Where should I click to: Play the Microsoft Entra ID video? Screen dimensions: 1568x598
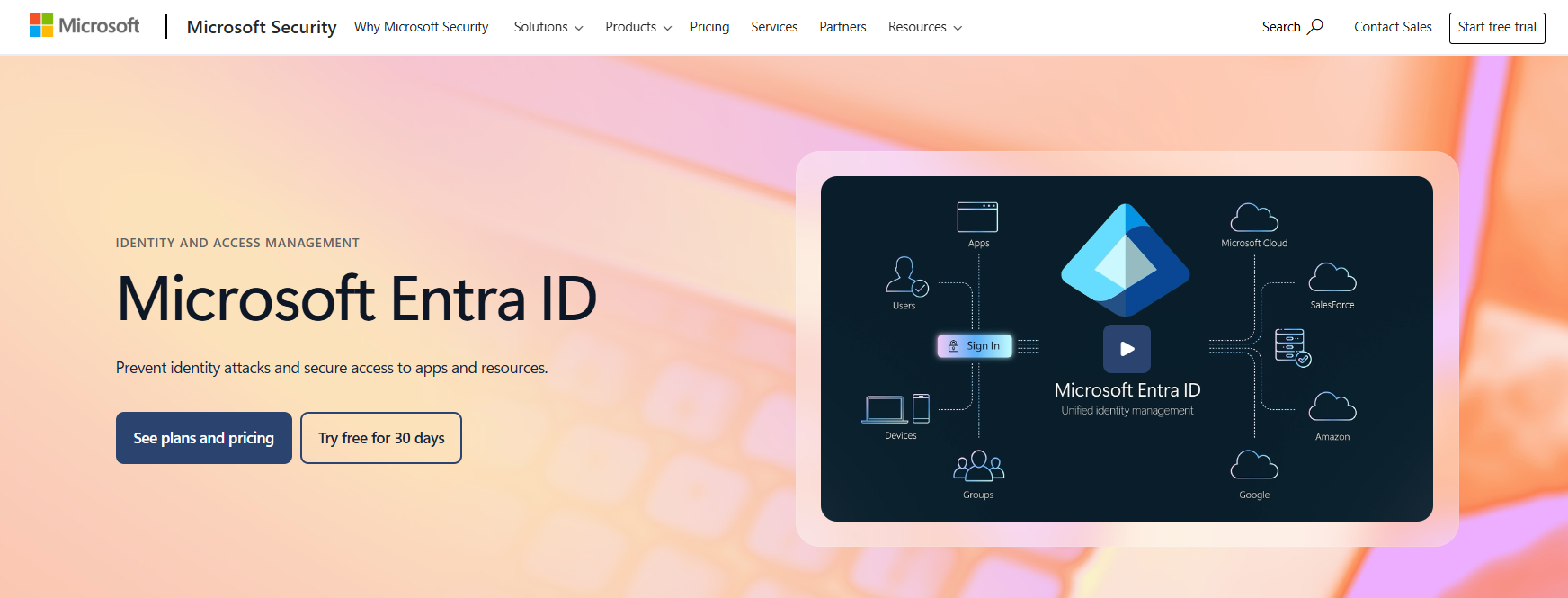pos(1127,349)
